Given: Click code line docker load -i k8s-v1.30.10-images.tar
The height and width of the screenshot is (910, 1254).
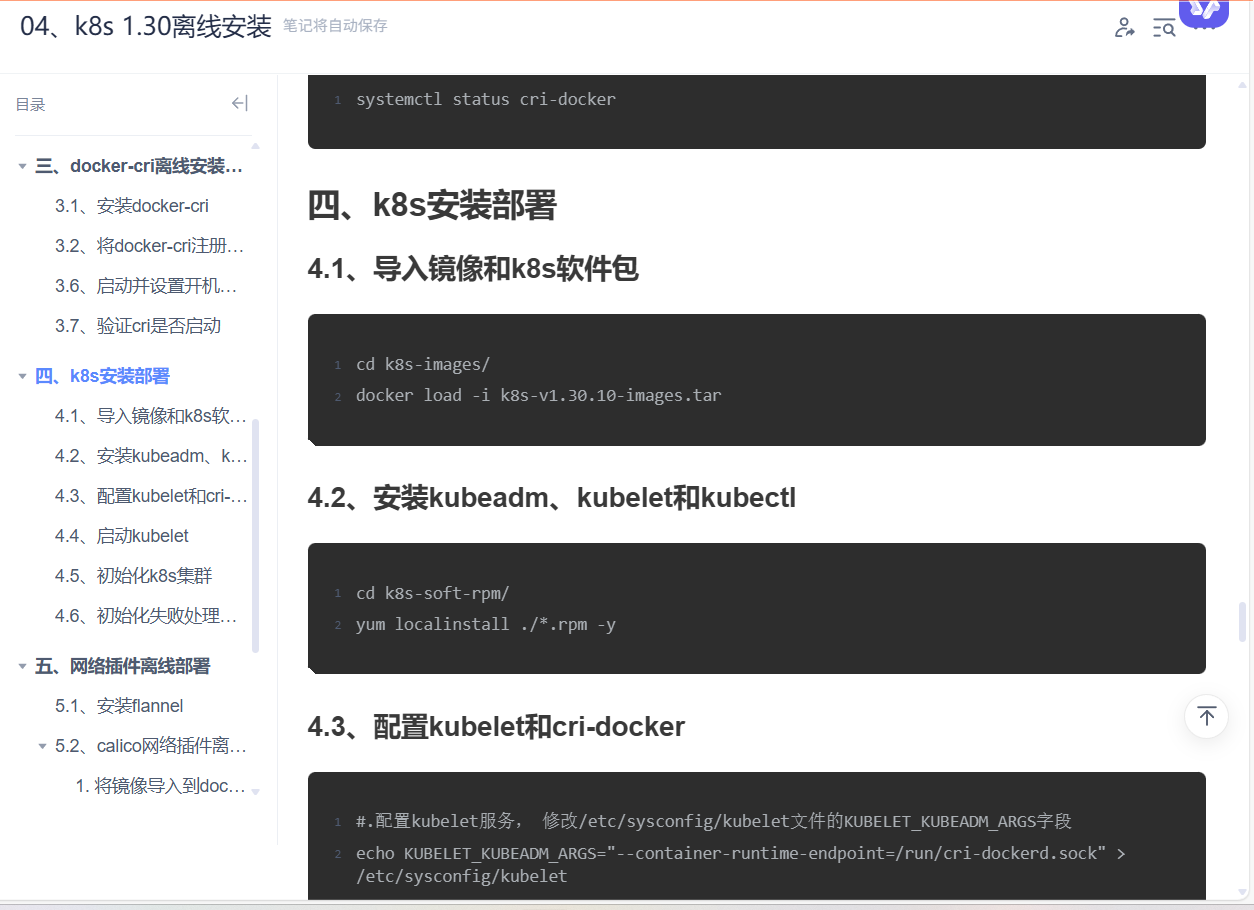Looking at the screenshot, I should click(x=539, y=395).
